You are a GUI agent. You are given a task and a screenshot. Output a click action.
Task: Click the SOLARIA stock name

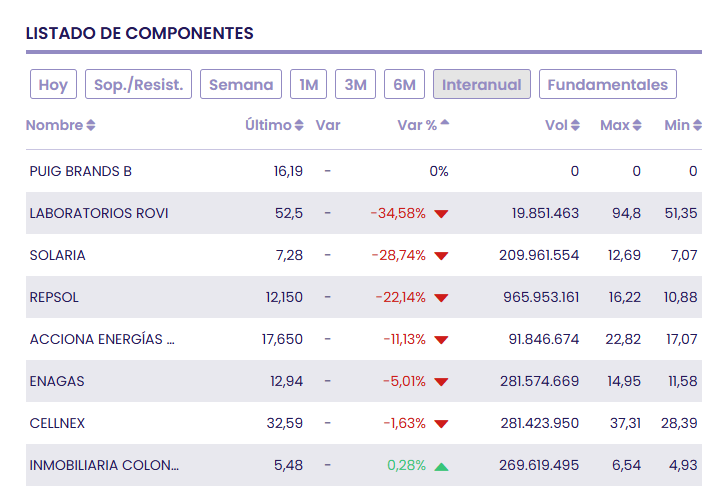tap(58, 255)
